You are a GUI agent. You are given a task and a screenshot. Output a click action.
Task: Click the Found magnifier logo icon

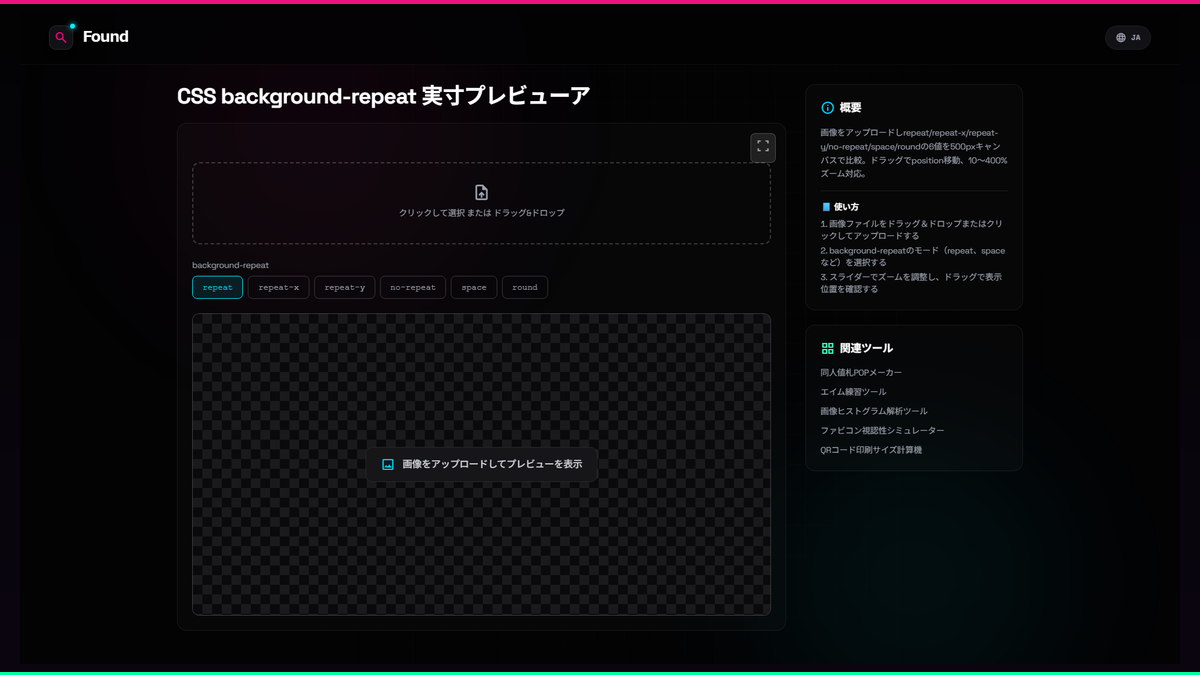coord(61,37)
